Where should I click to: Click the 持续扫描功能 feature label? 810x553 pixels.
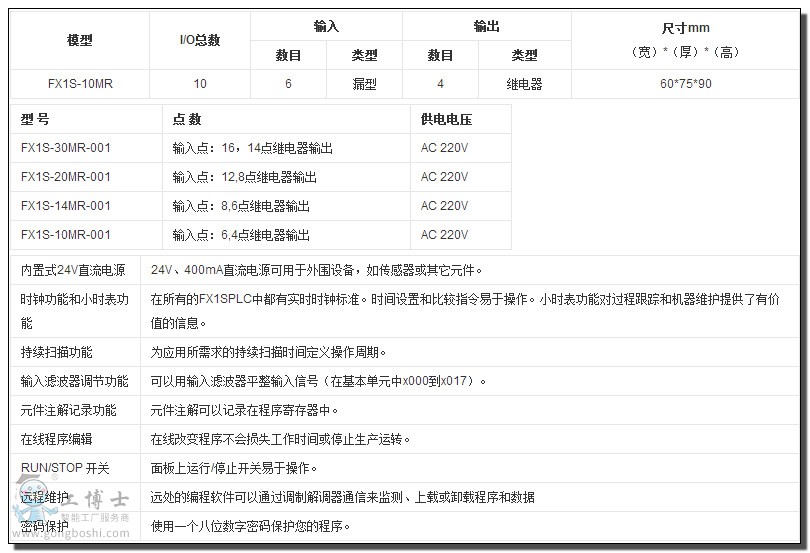(x=57, y=352)
